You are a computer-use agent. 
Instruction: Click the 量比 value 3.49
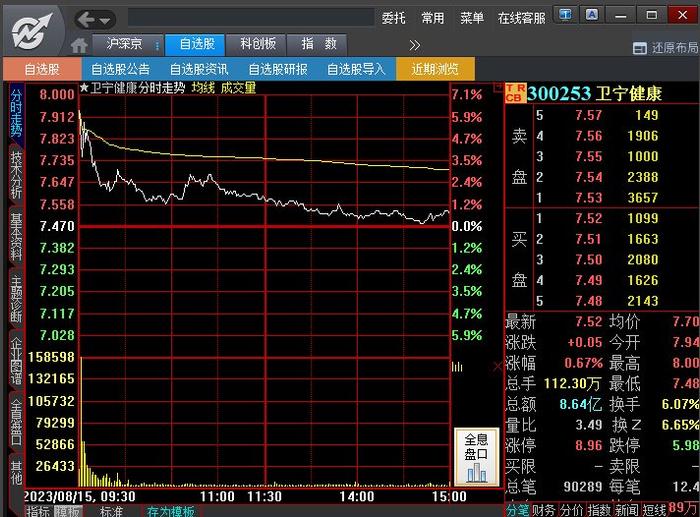[x=589, y=424]
